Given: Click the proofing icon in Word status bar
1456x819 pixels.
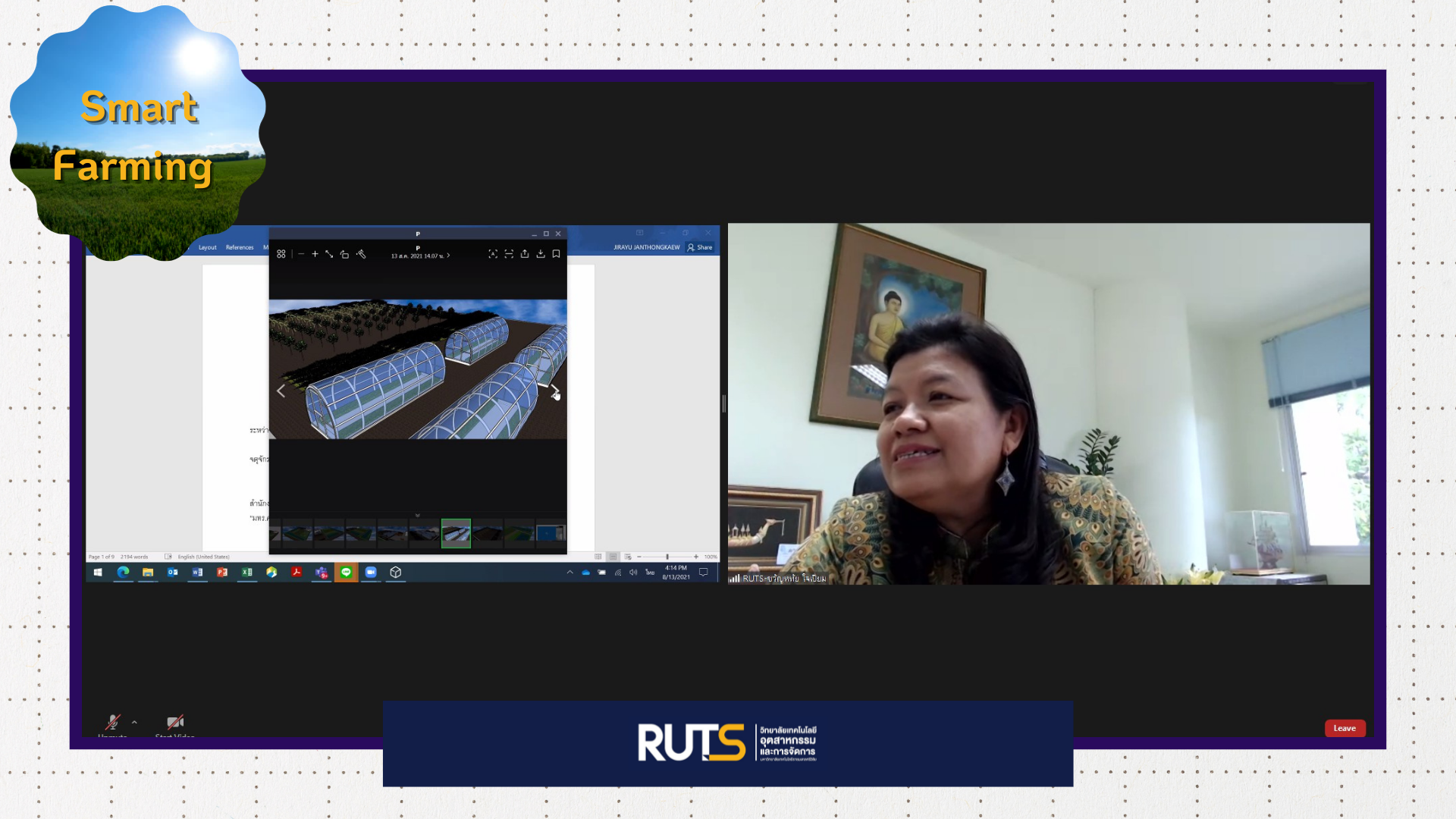Looking at the screenshot, I should tap(168, 557).
